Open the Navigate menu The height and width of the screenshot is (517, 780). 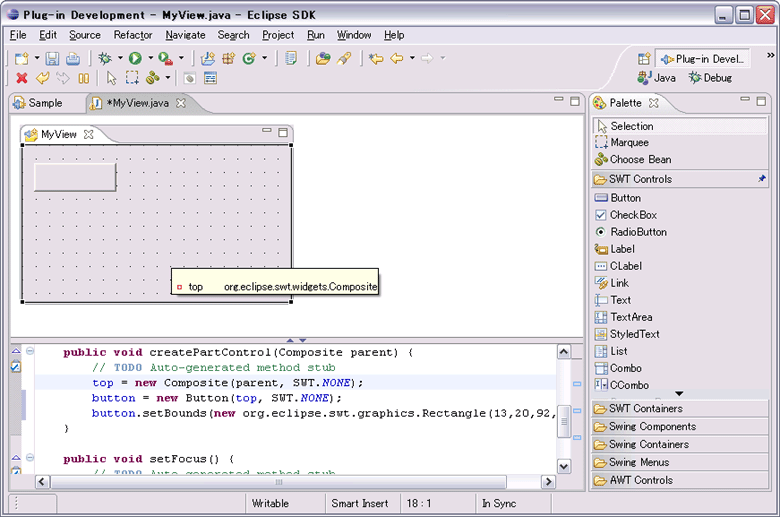186,35
